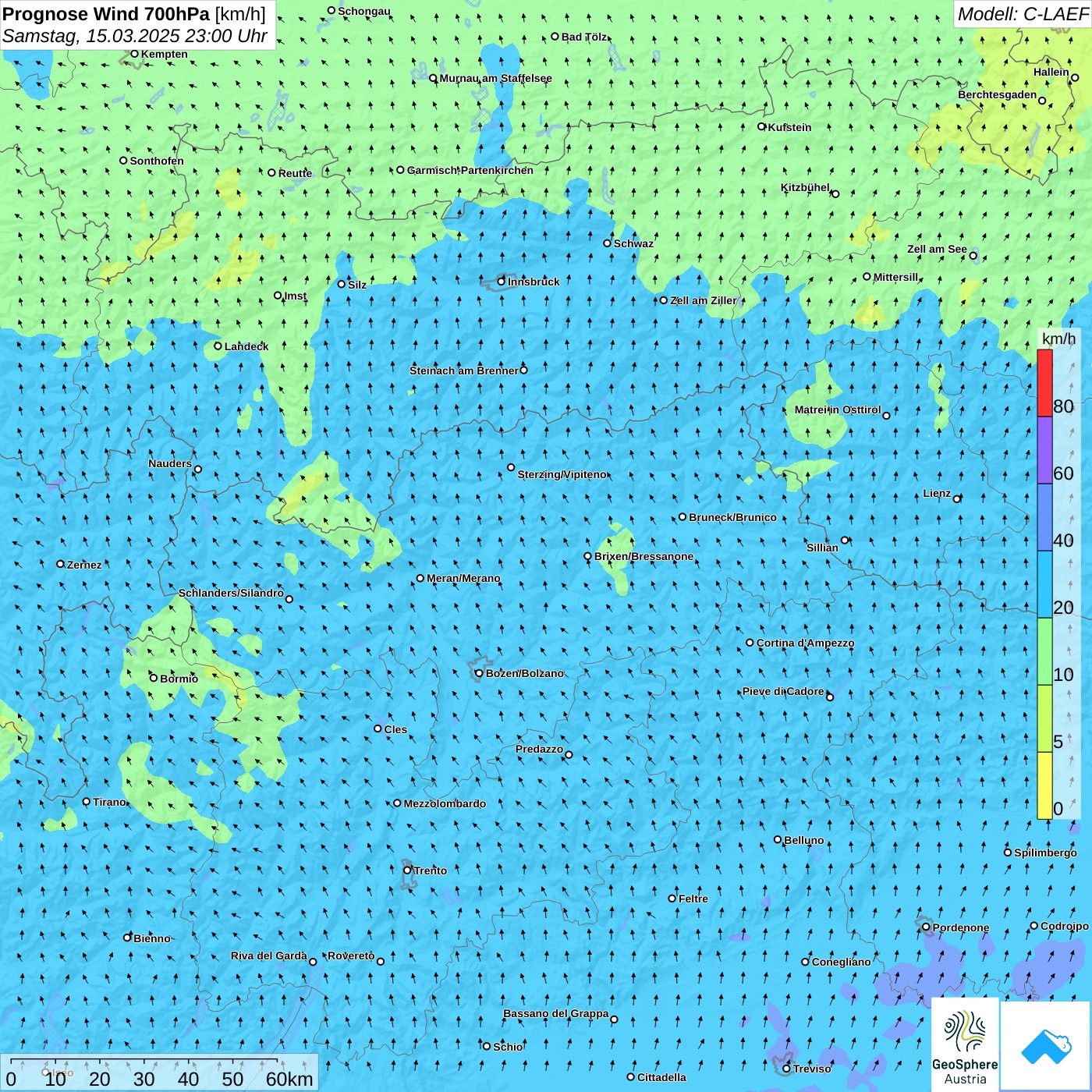Image resolution: width=1092 pixels, height=1092 pixels.
Task: Click the 'Zell am Ziller' label
Action: point(704,300)
